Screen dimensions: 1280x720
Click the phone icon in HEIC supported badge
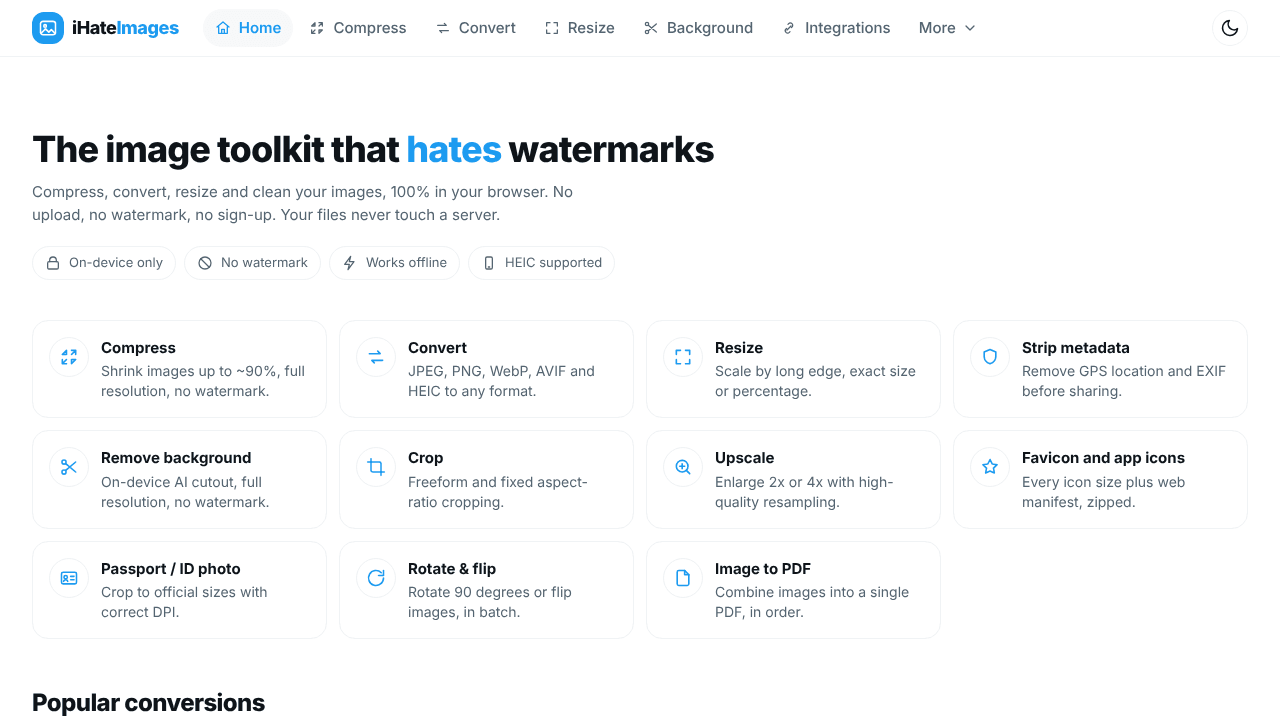click(x=489, y=263)
